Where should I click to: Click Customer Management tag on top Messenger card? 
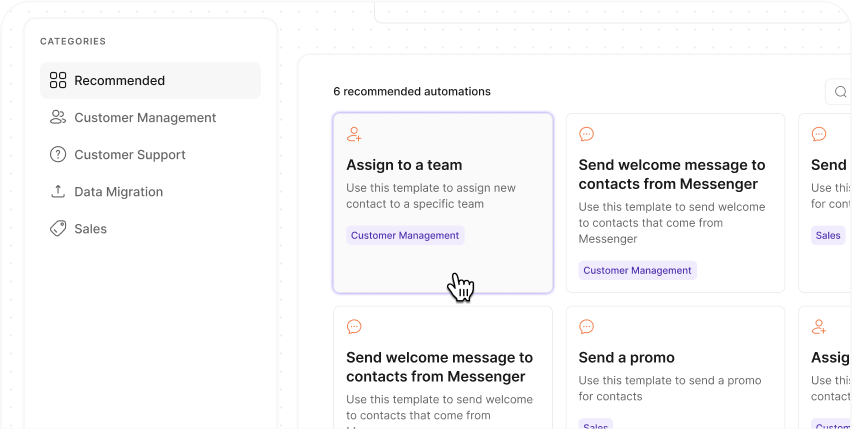point(637,270)
